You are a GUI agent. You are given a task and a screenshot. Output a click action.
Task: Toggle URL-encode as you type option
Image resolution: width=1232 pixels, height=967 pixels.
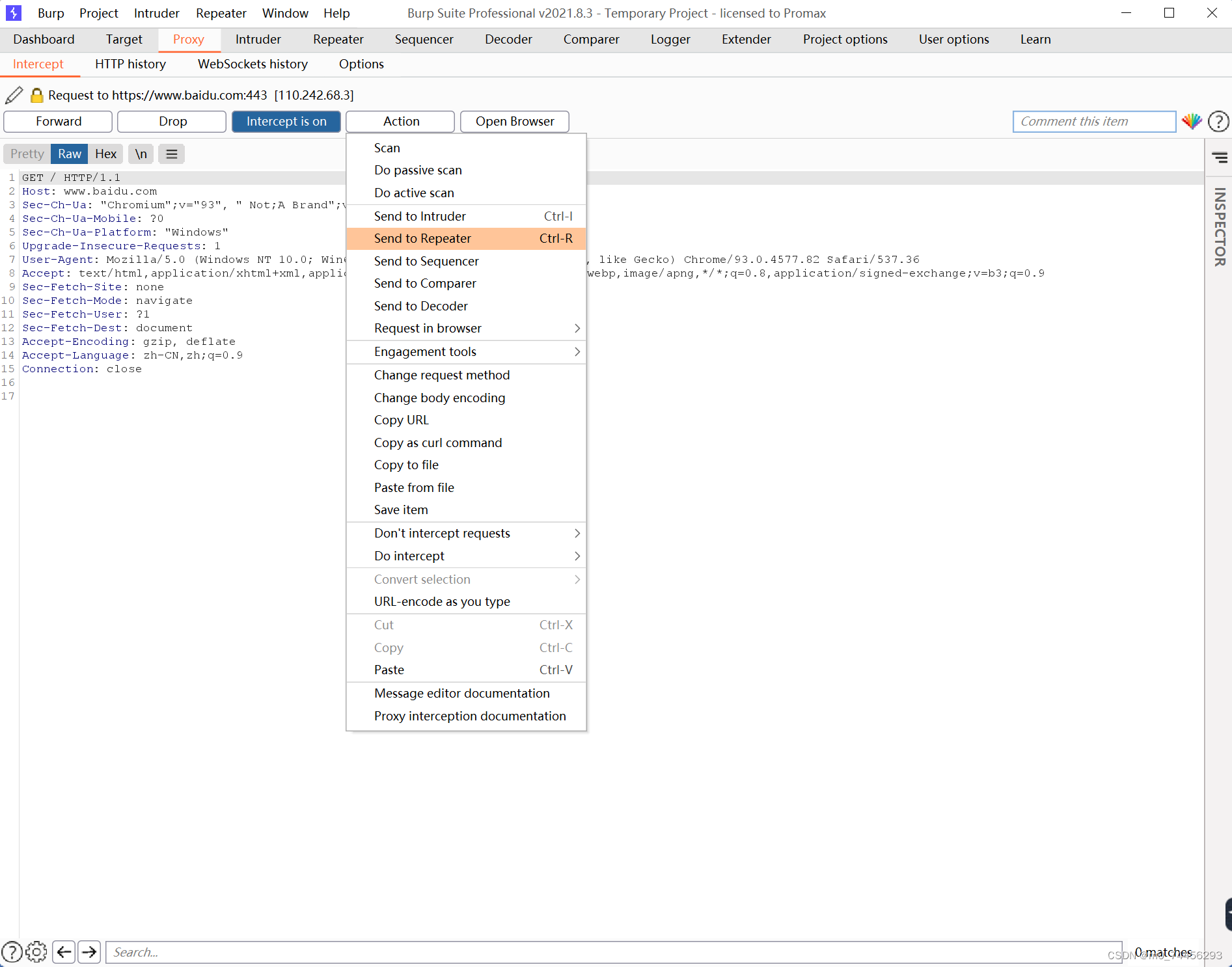pyautogui.click(x=466, y=602)
